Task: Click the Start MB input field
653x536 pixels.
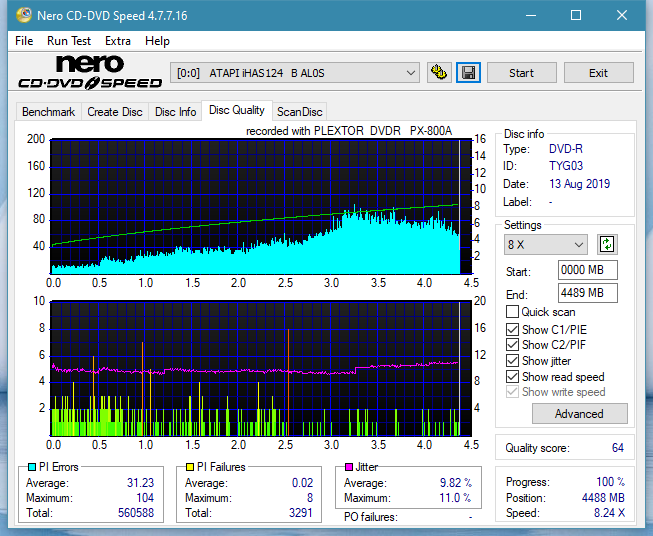Action: pos(587,270)
